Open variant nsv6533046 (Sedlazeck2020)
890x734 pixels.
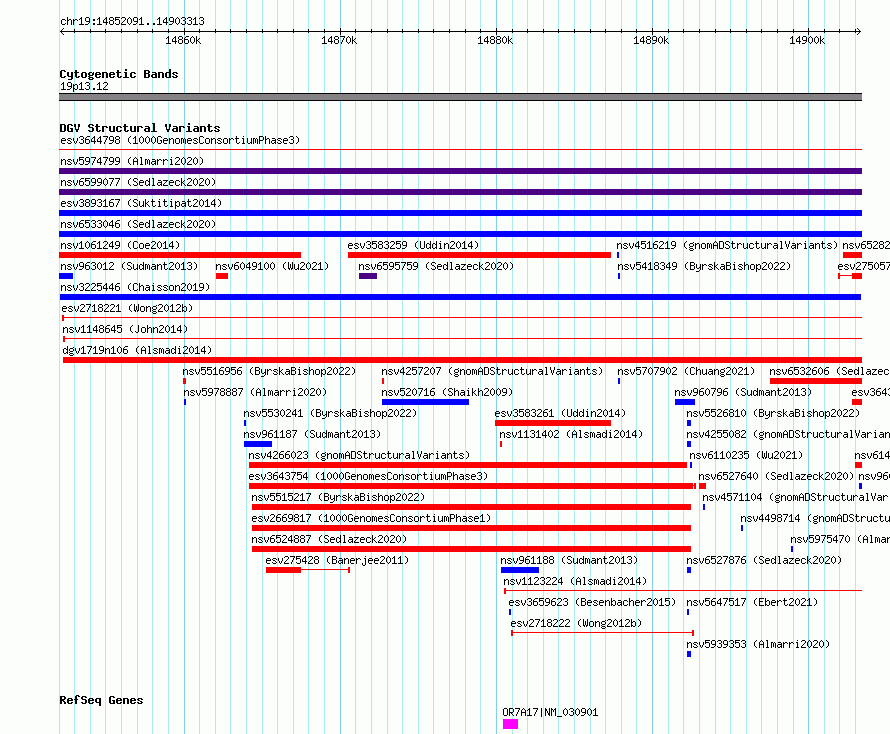(138, 224)
